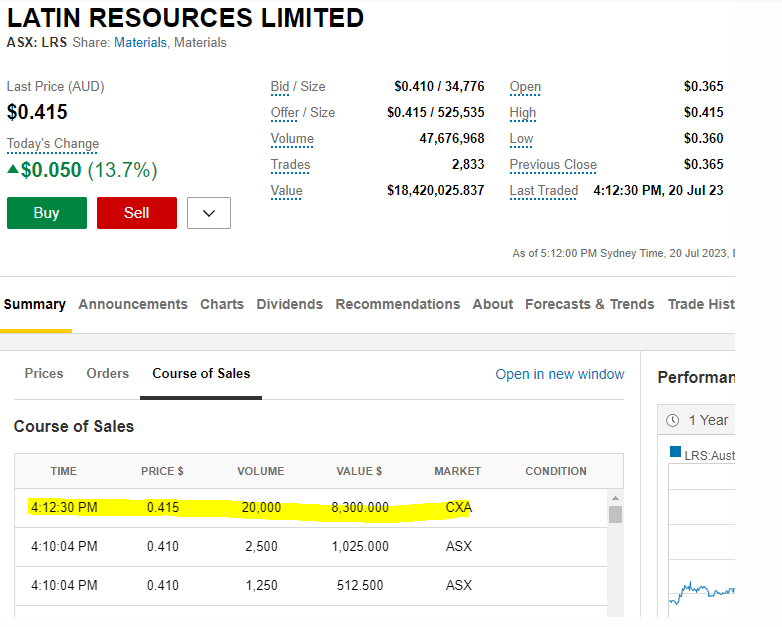Click the 8,300.000 value cell
782x627 pixels.
coord(360,508)
